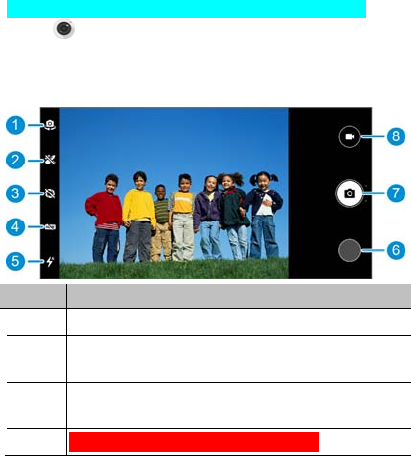Open the gray gallery thumbnail circle

[x=349, y=250]
